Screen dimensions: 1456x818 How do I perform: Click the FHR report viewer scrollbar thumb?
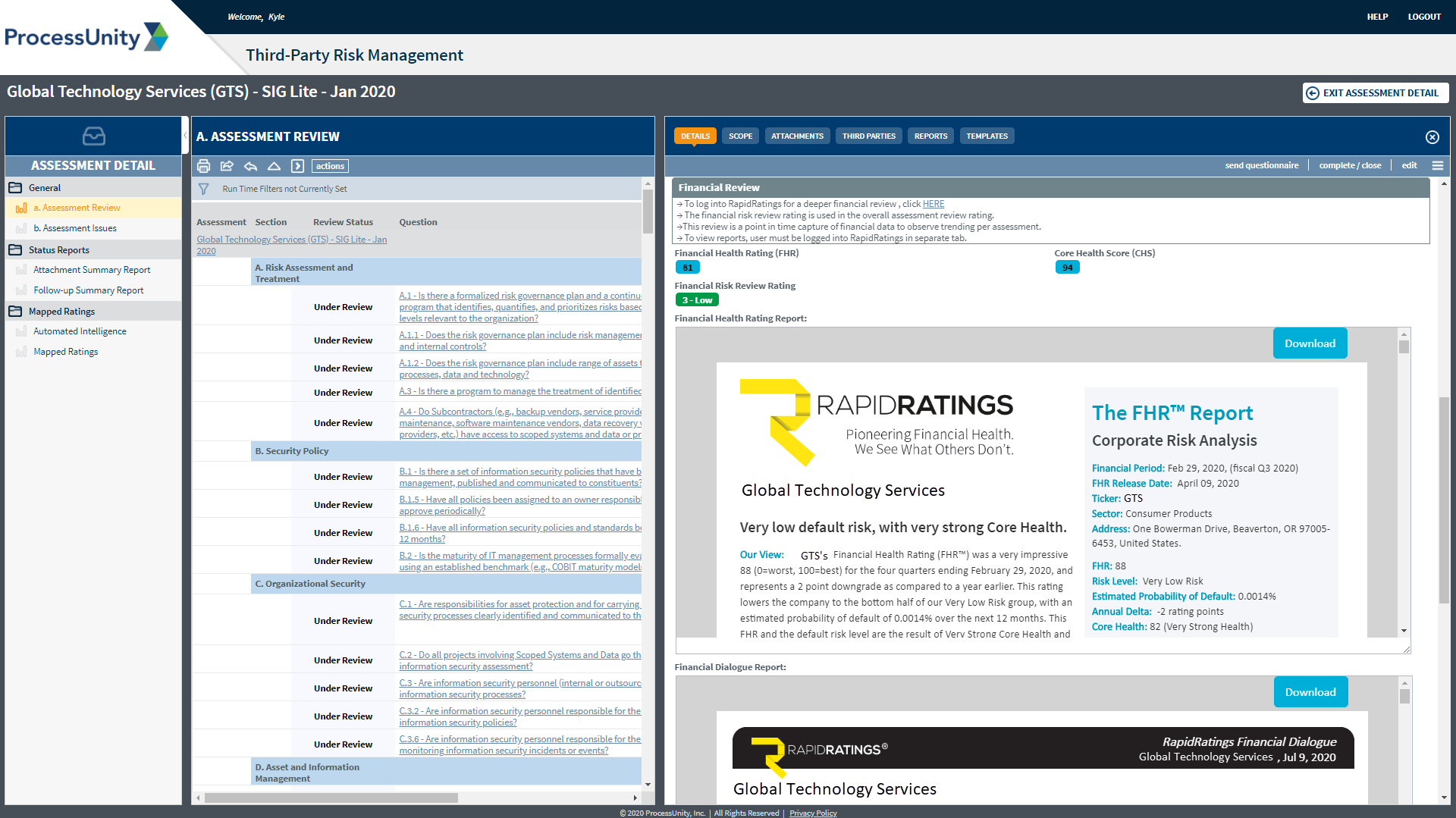tap(1404, 346)
